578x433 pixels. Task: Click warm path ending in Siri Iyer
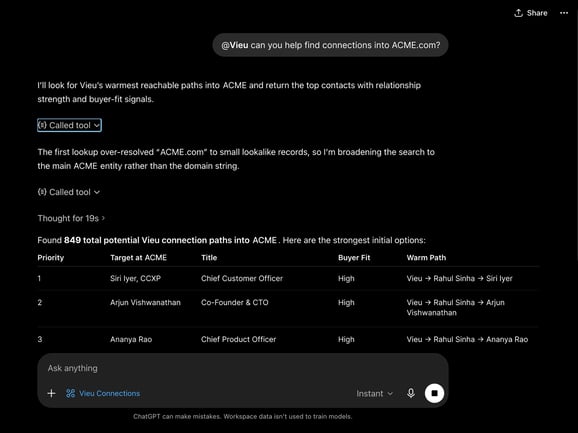(x=459, y=278)
